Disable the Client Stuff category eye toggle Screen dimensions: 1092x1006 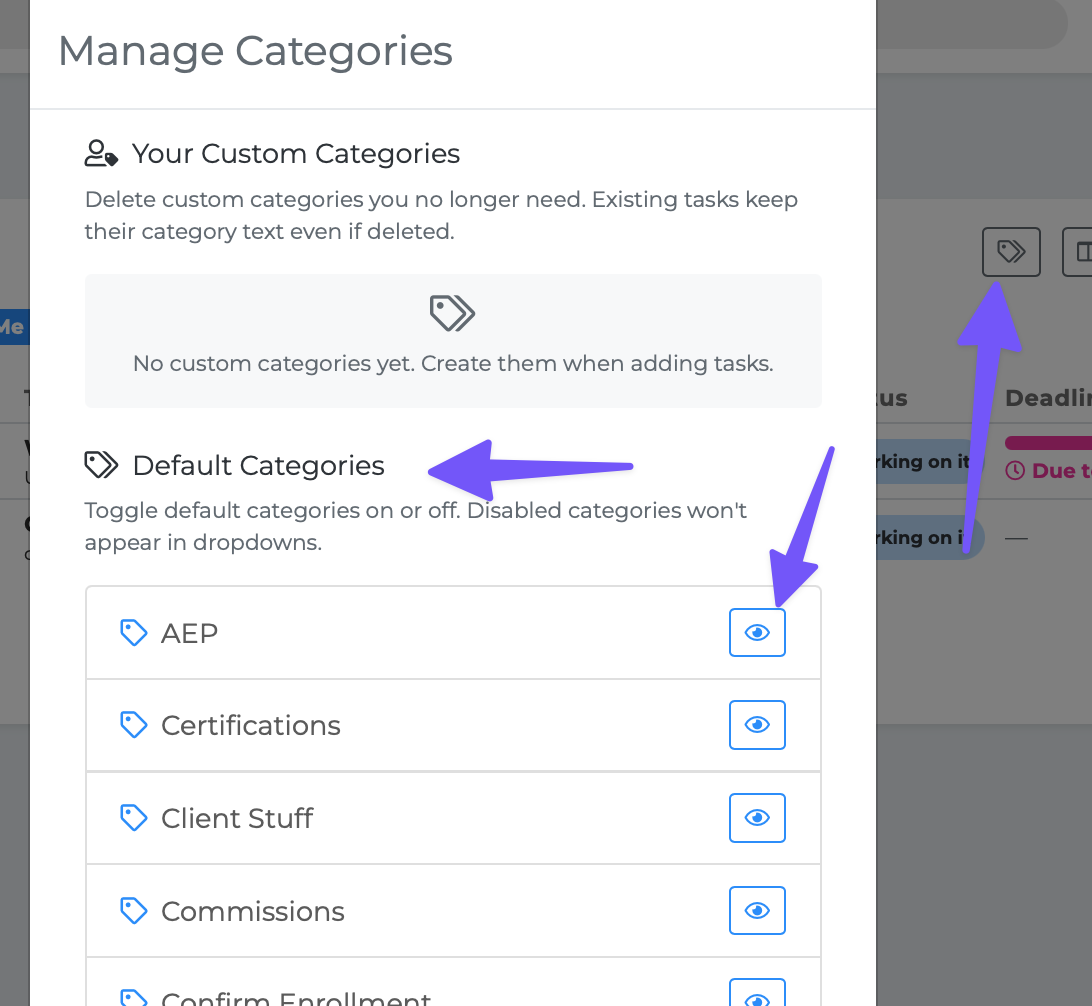click(x=757, y=818)
